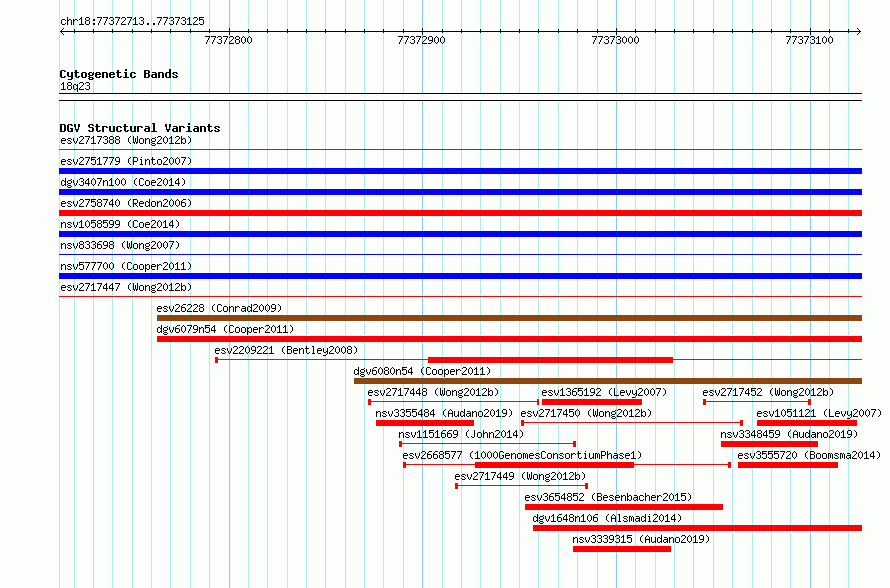Viewport: 890px width, 588px height.
Task: Click the esv26228 (Conrad2009) brown bar
Action: point(509,318)
